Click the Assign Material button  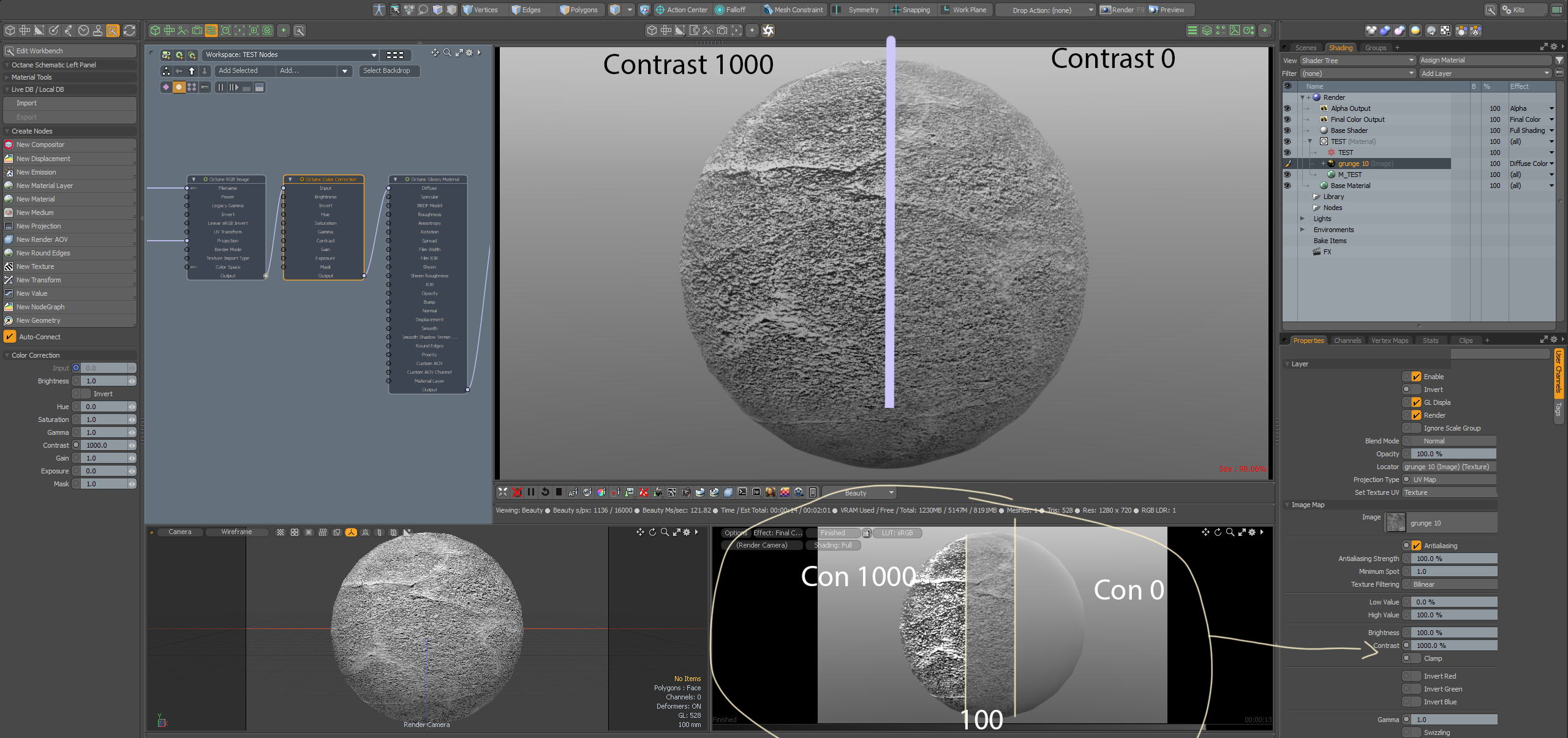(1484, 60)
